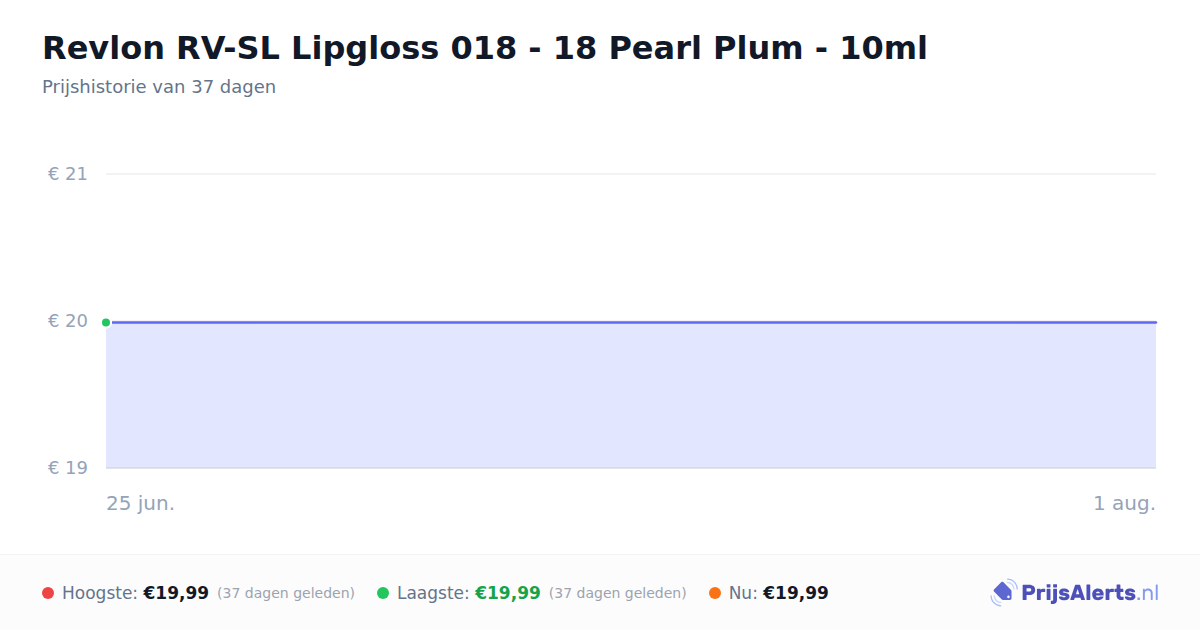Viewport: 1200px width, 630px height.
Task: Click the 37 dagen geleden note after Laagste
Action: [618, 593]
